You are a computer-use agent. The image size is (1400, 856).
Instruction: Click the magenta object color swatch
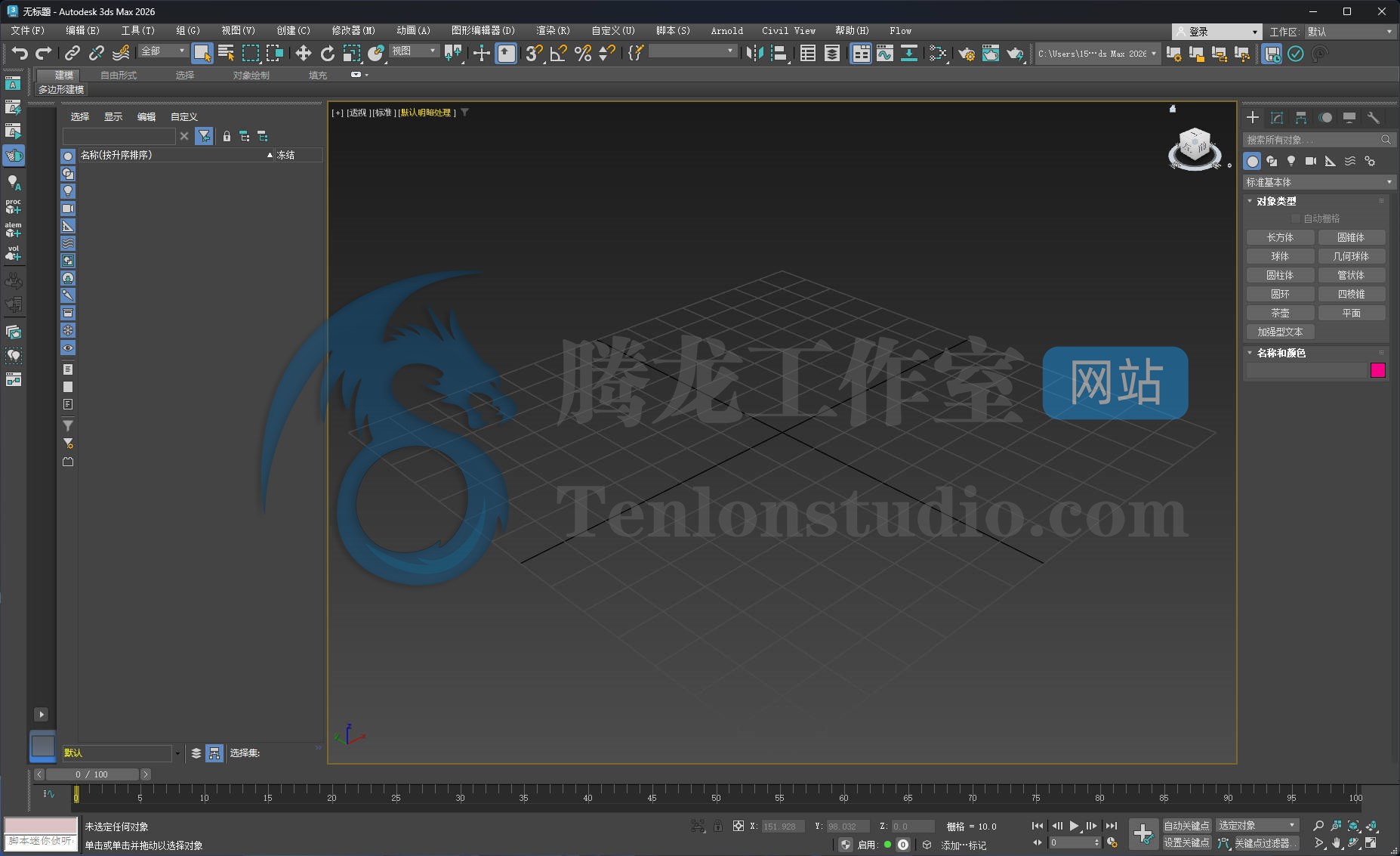click(1377, 370)
